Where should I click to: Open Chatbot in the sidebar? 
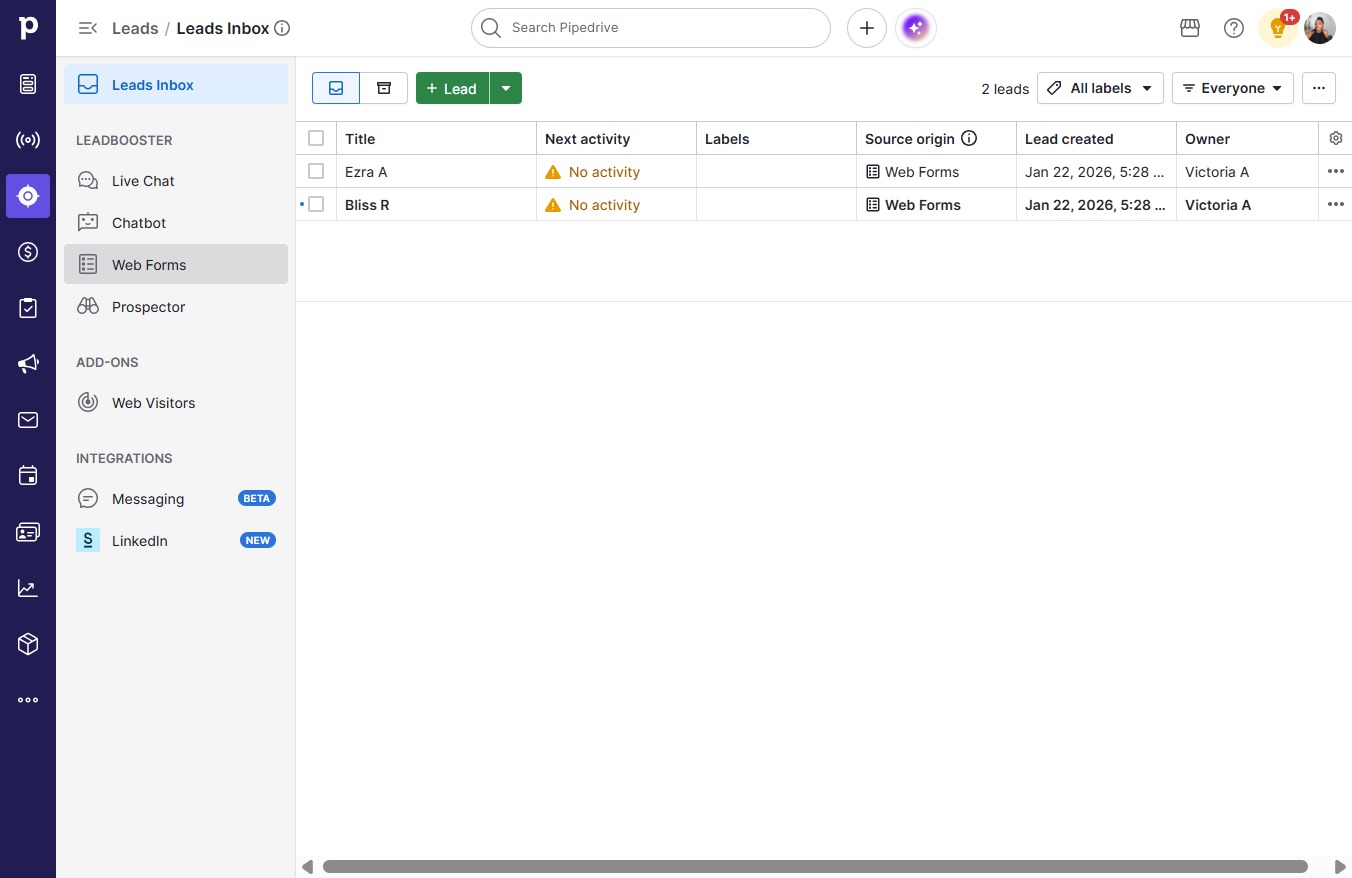pyautogui.click(x=176, y=223)
